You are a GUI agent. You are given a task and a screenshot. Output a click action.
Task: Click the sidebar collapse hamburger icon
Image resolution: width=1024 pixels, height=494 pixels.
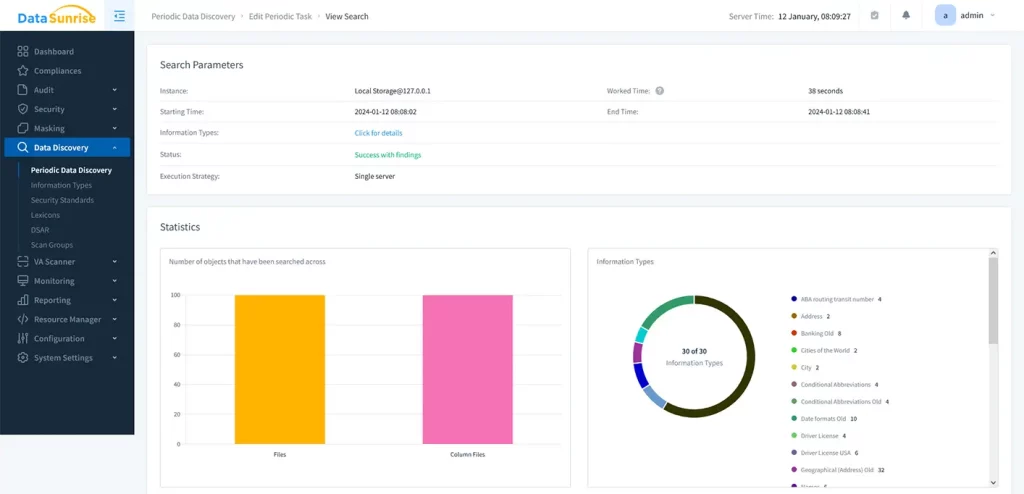119,16
